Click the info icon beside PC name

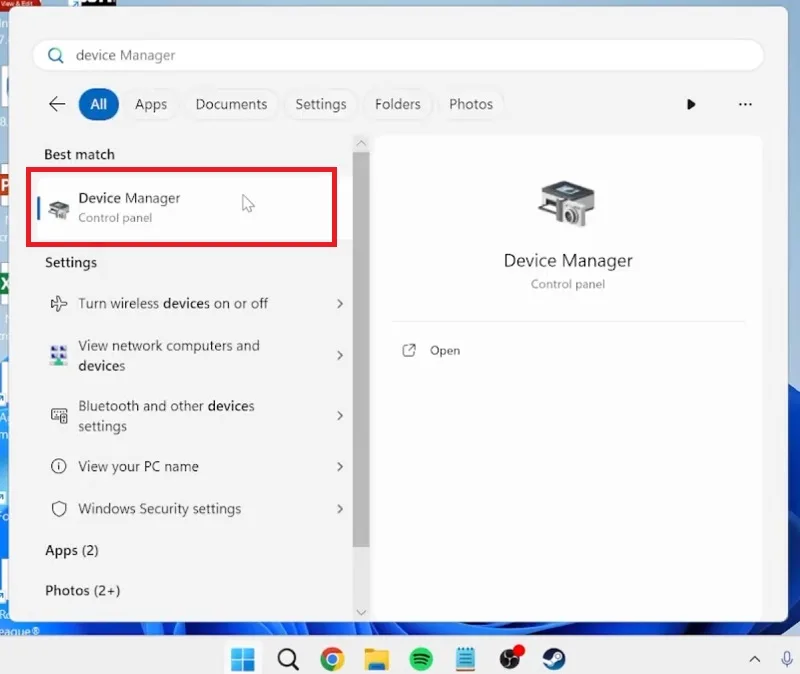(x=59, y=466)
